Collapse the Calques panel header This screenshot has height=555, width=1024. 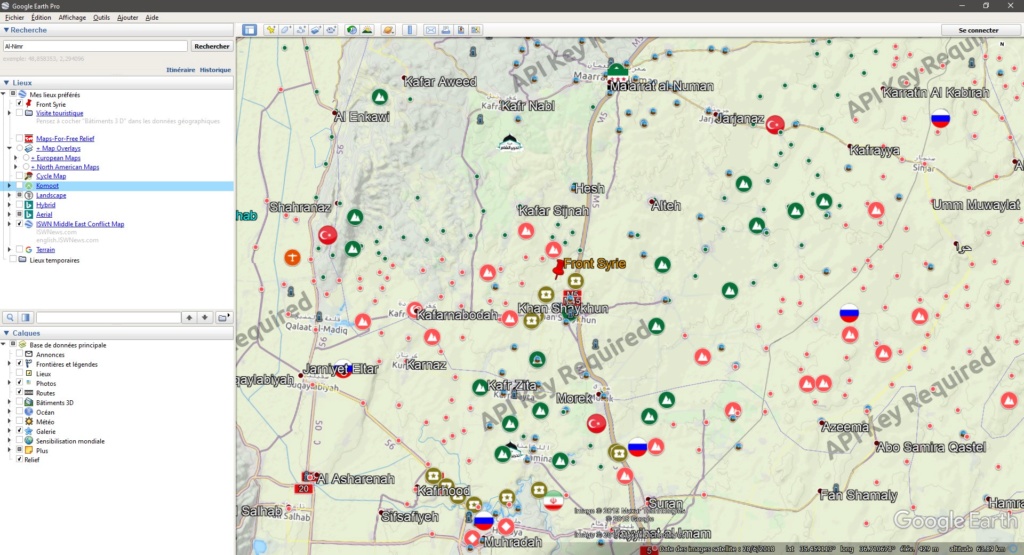coord(7,333)
